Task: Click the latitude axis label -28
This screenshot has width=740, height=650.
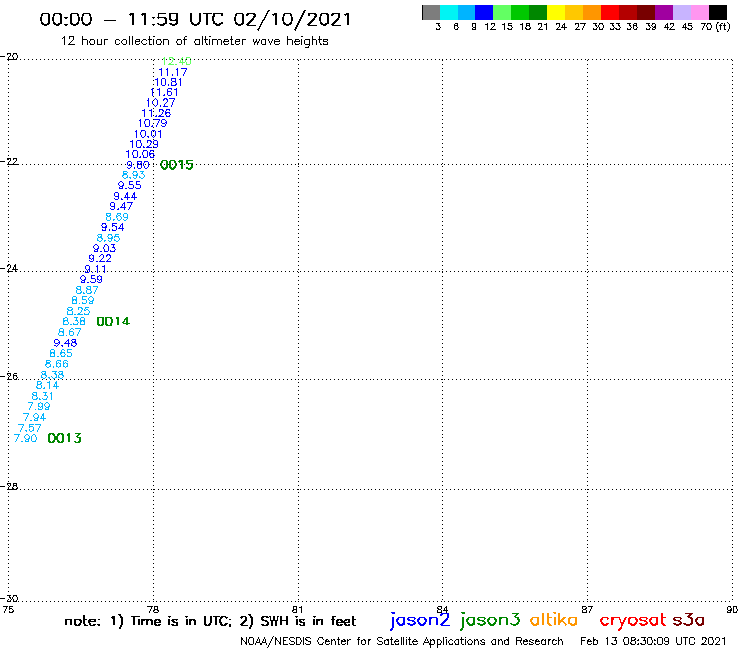Action: click(x=9, y=487)
